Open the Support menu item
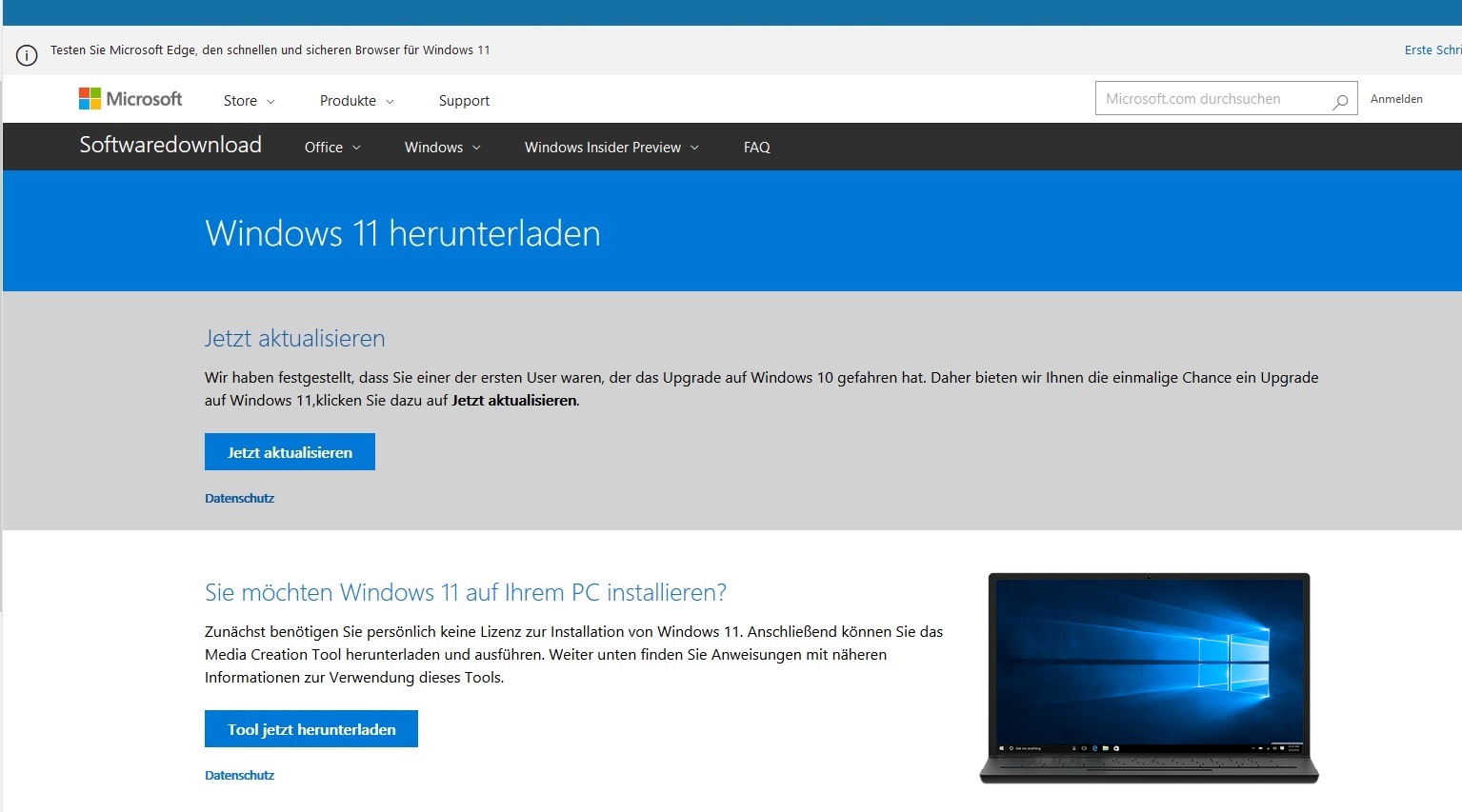Screen dimensions: 1462x812 pos(464,101)
